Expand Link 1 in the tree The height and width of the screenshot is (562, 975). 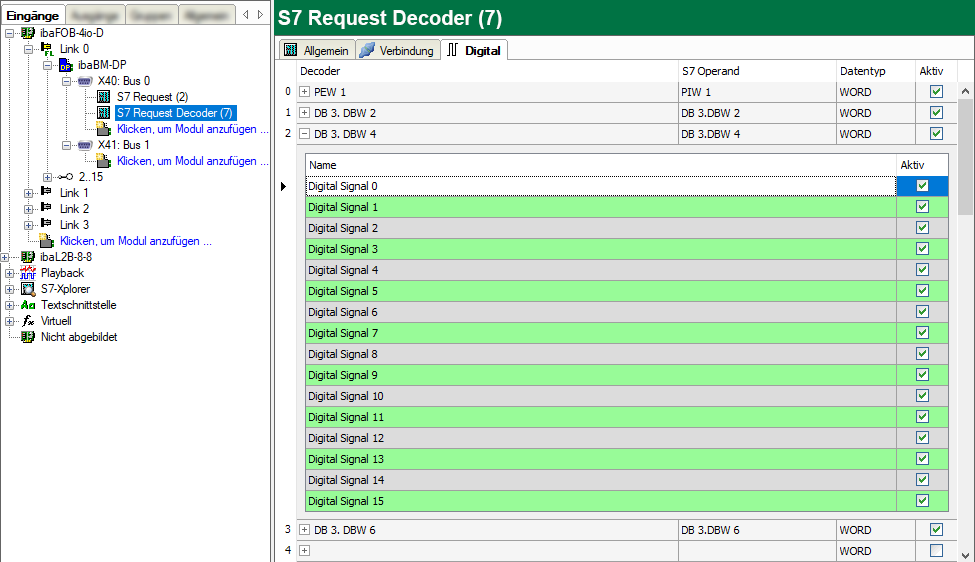[29, 193]
